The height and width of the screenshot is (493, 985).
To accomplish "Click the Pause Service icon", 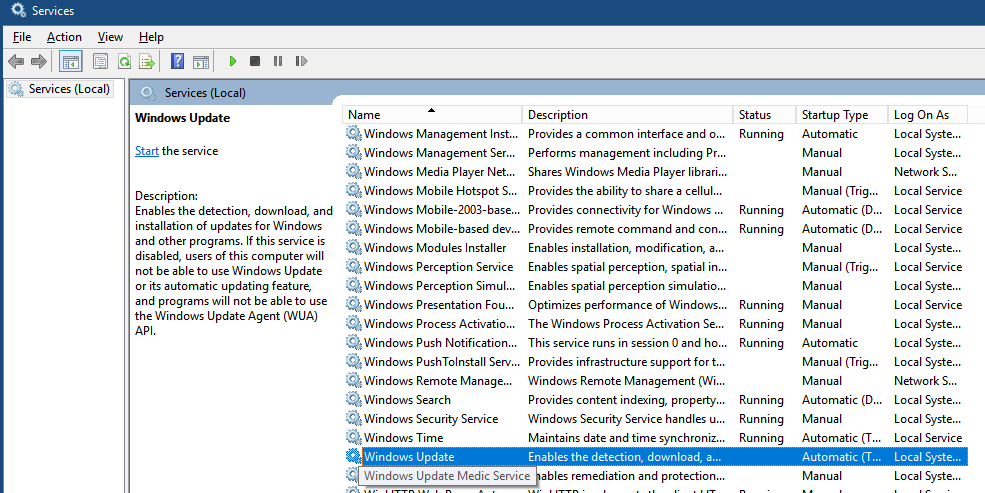I will click(x=278, y=62).
